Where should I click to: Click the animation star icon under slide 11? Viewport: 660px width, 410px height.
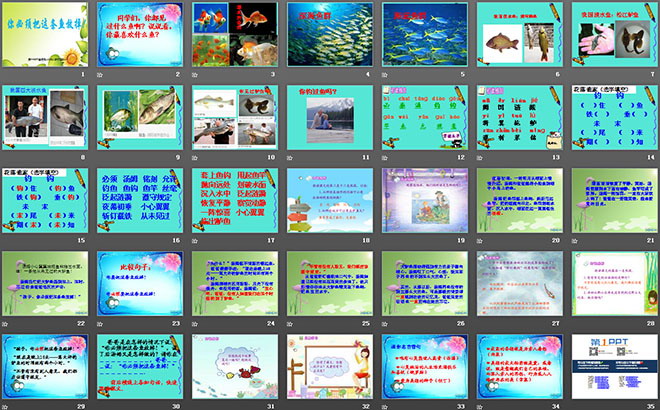[290, 158]
